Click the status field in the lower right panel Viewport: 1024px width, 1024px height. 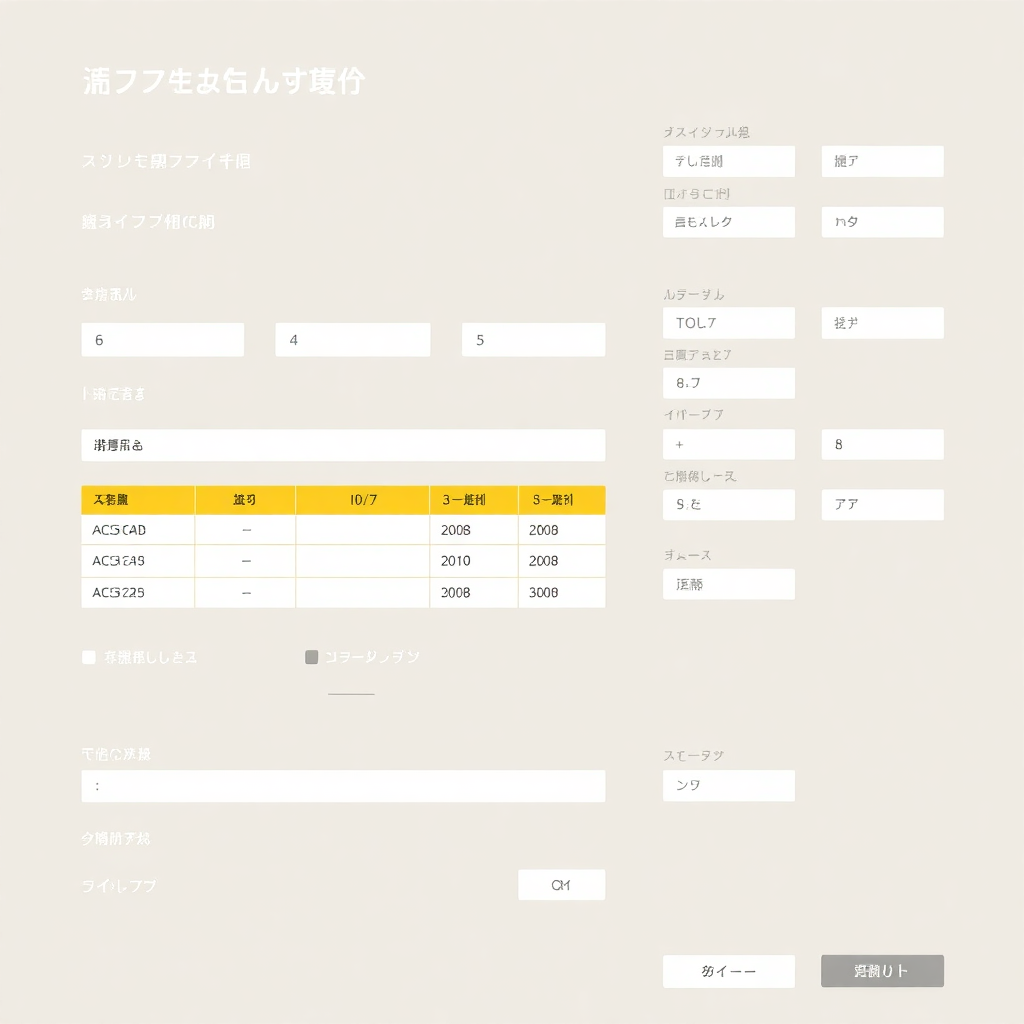pos(728,786)
